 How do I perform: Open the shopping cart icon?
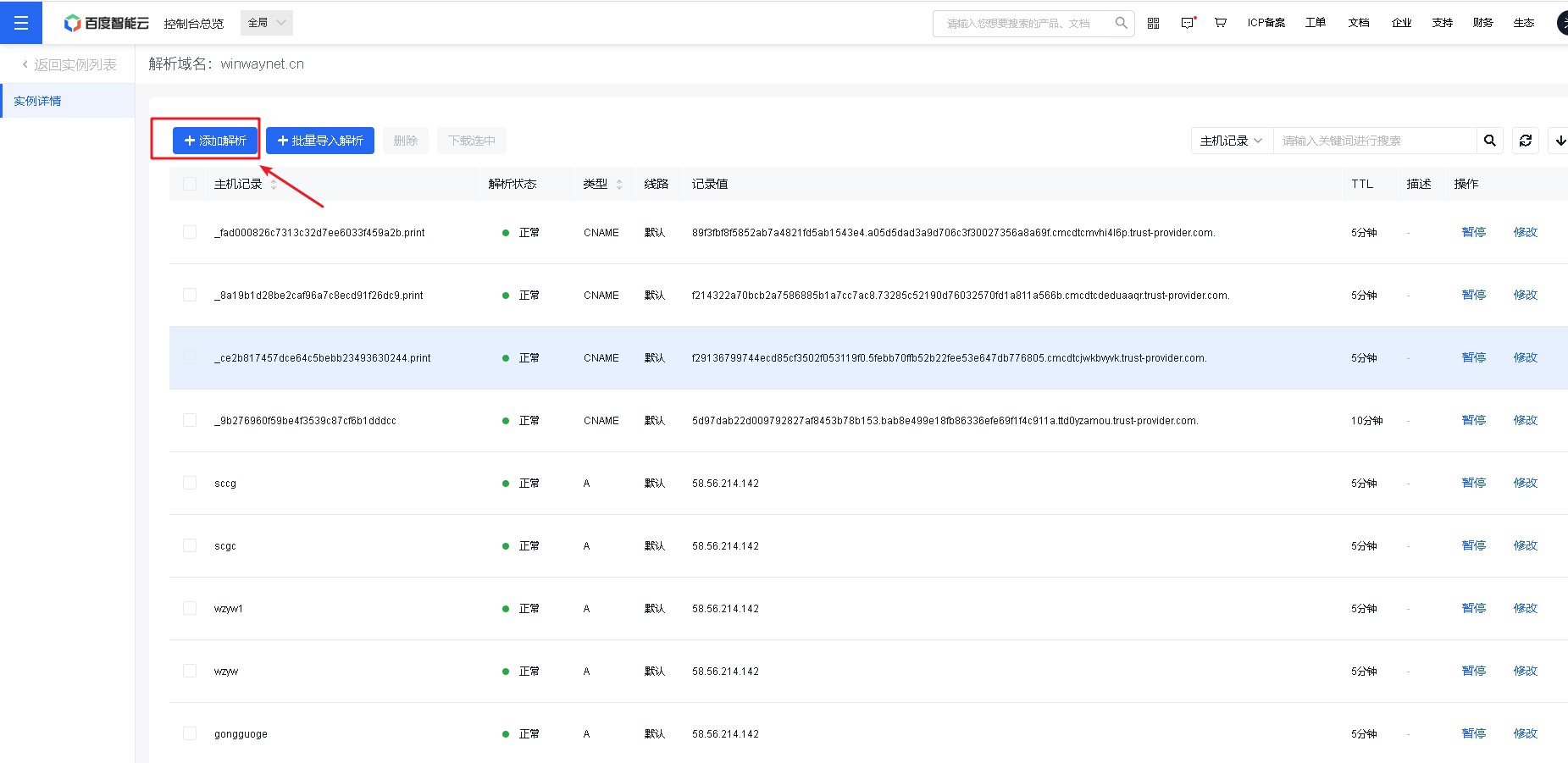(1221, 23)
